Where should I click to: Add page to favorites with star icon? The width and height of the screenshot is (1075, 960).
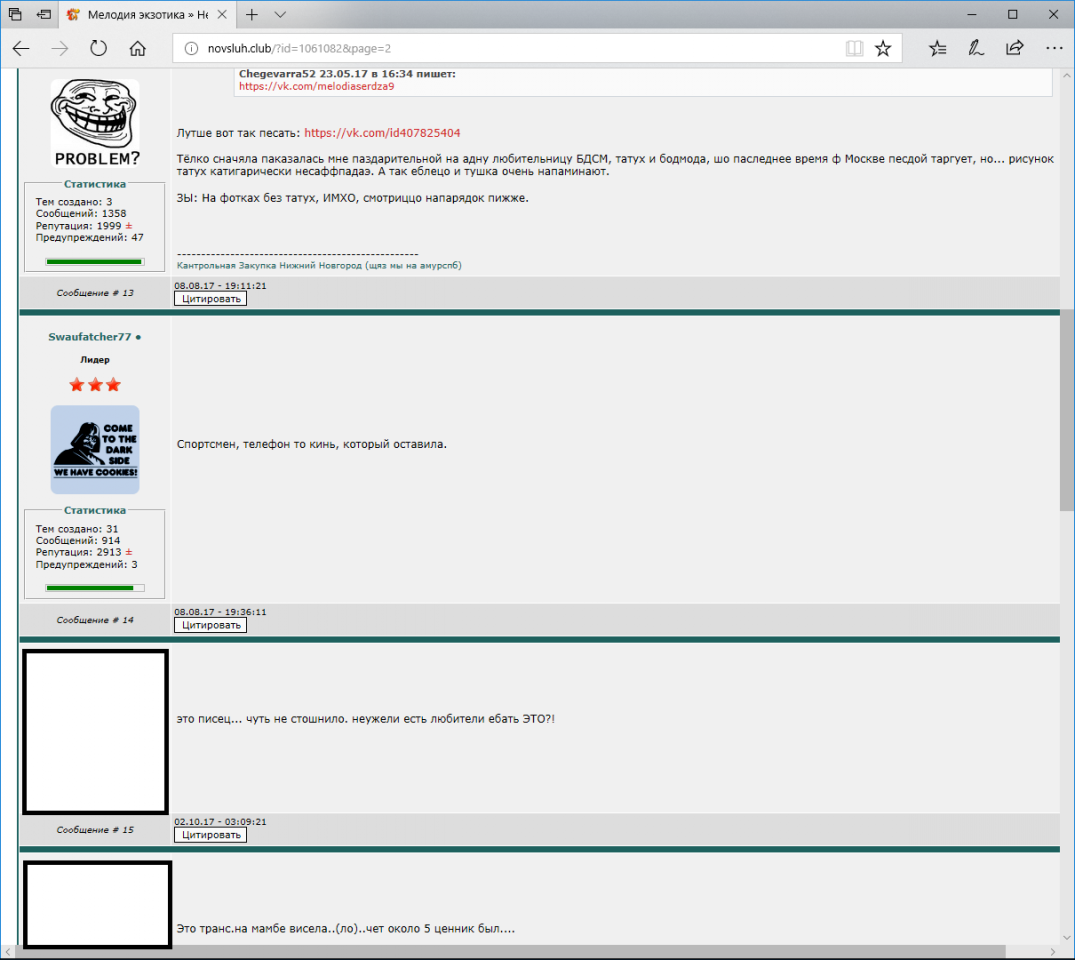[x=883, y=48]
